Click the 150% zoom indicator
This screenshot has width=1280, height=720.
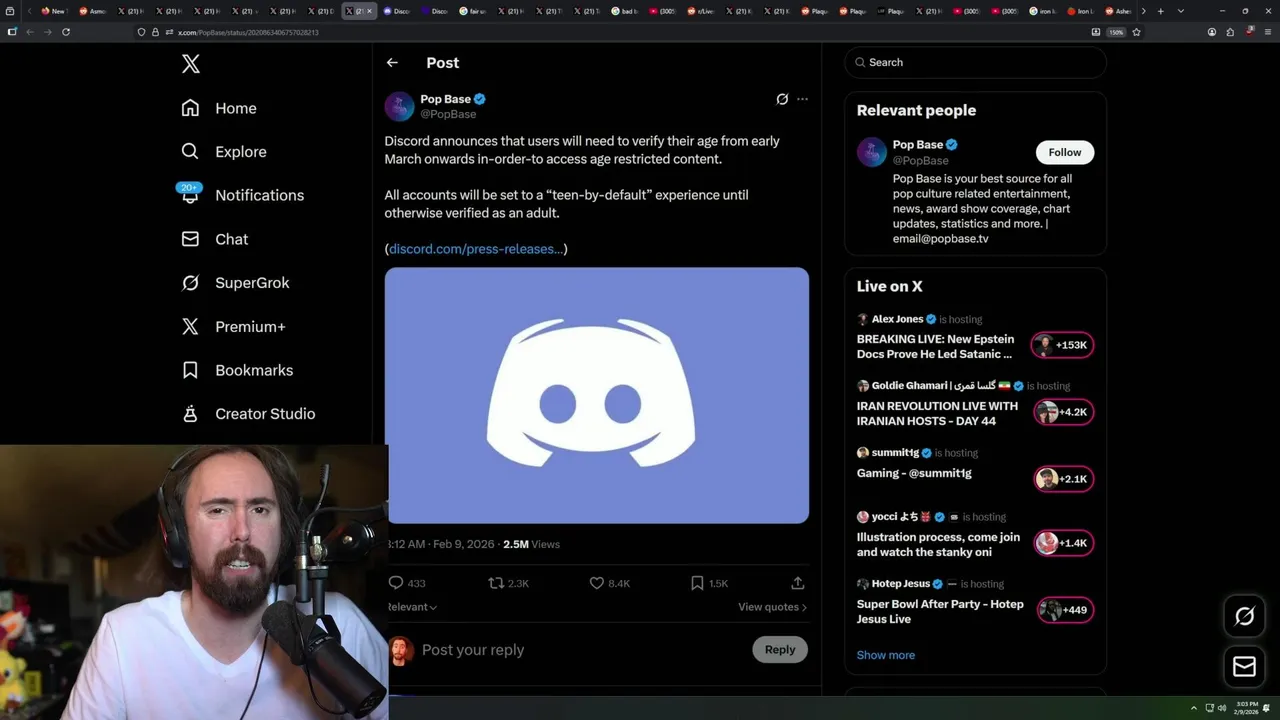[1117, 32]
